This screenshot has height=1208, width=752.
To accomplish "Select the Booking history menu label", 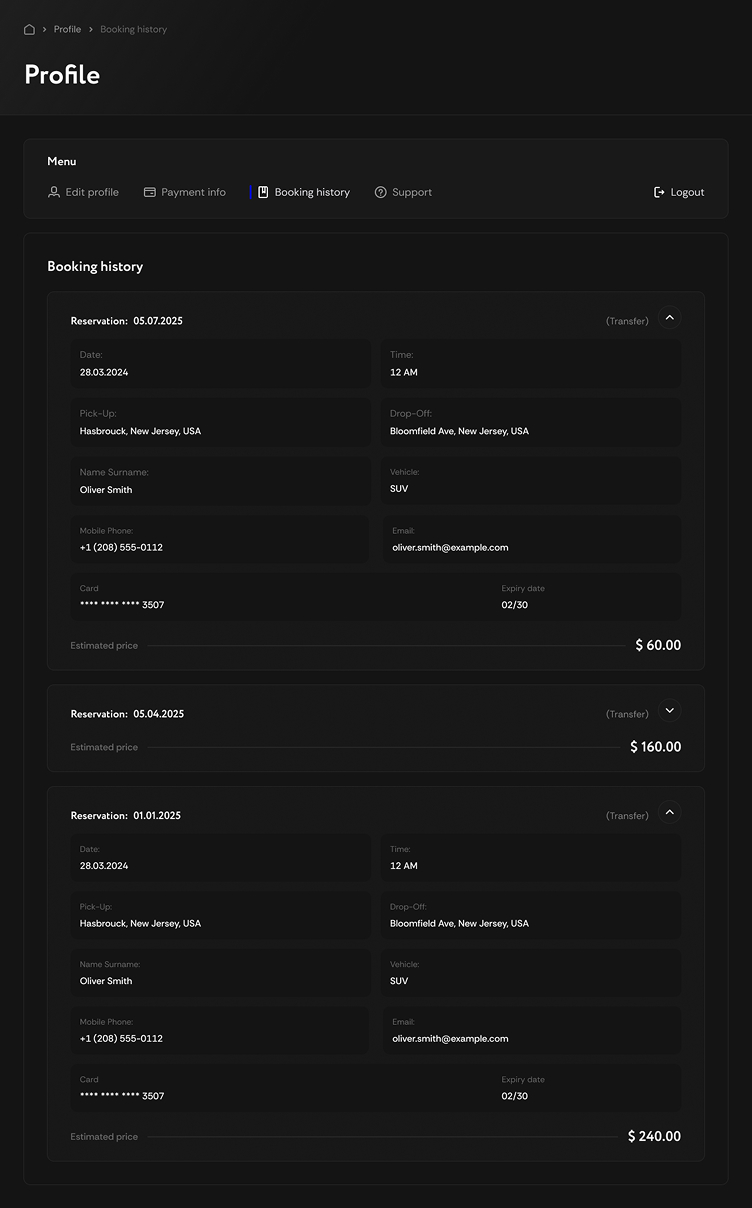I will pos(312,192).
